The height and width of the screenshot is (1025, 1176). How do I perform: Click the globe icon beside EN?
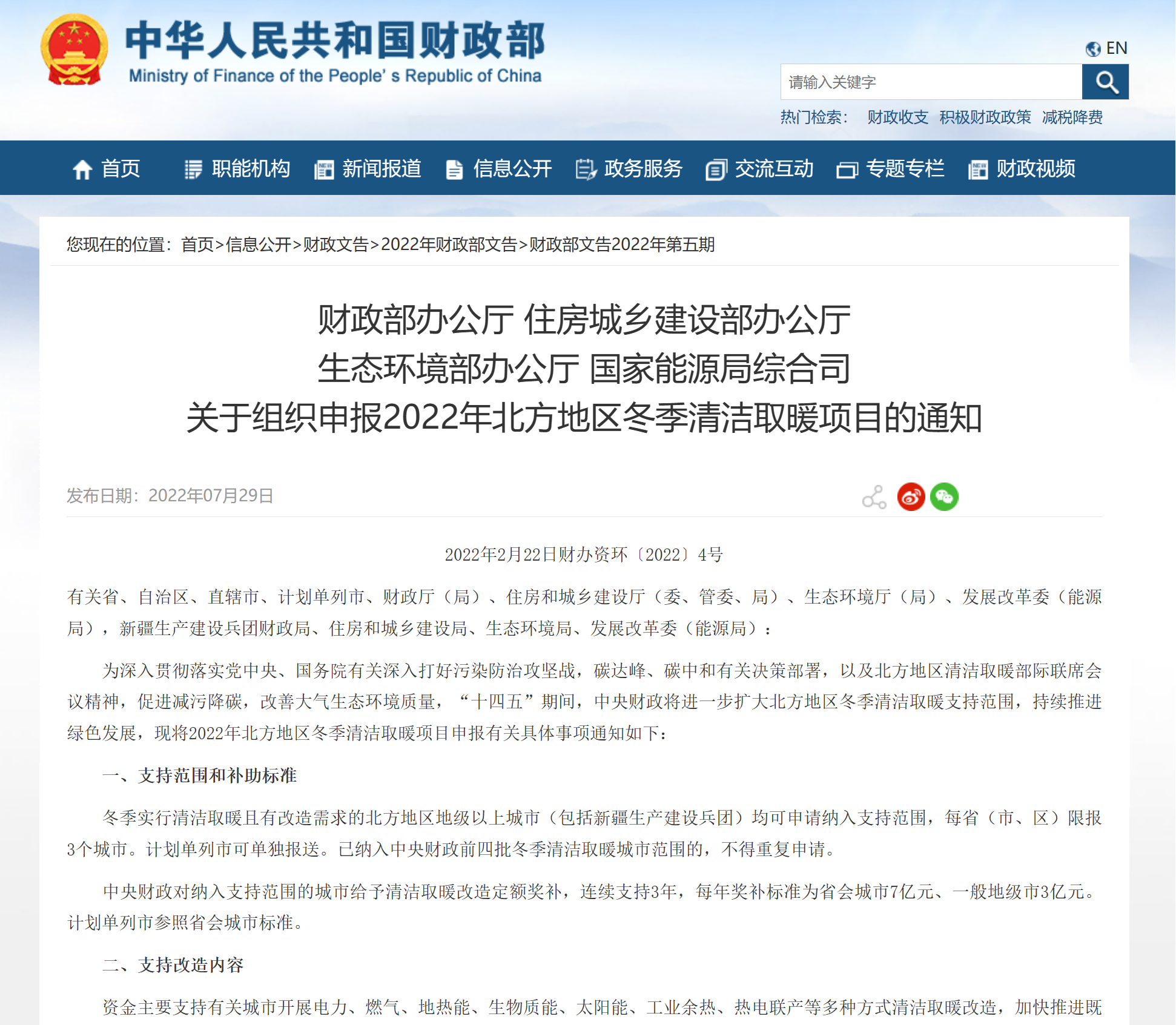(x=1093, y=48)
